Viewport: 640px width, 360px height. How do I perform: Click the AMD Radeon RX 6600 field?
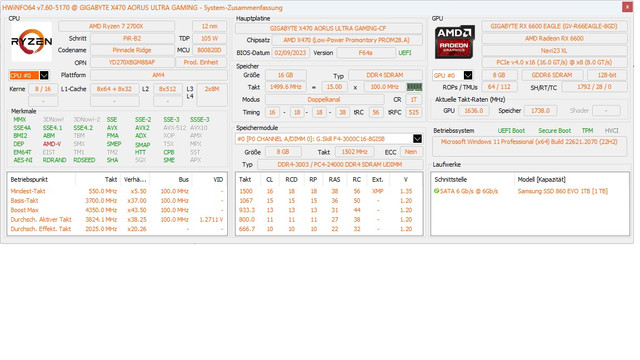pyautogui.click(x=554, y=38)
